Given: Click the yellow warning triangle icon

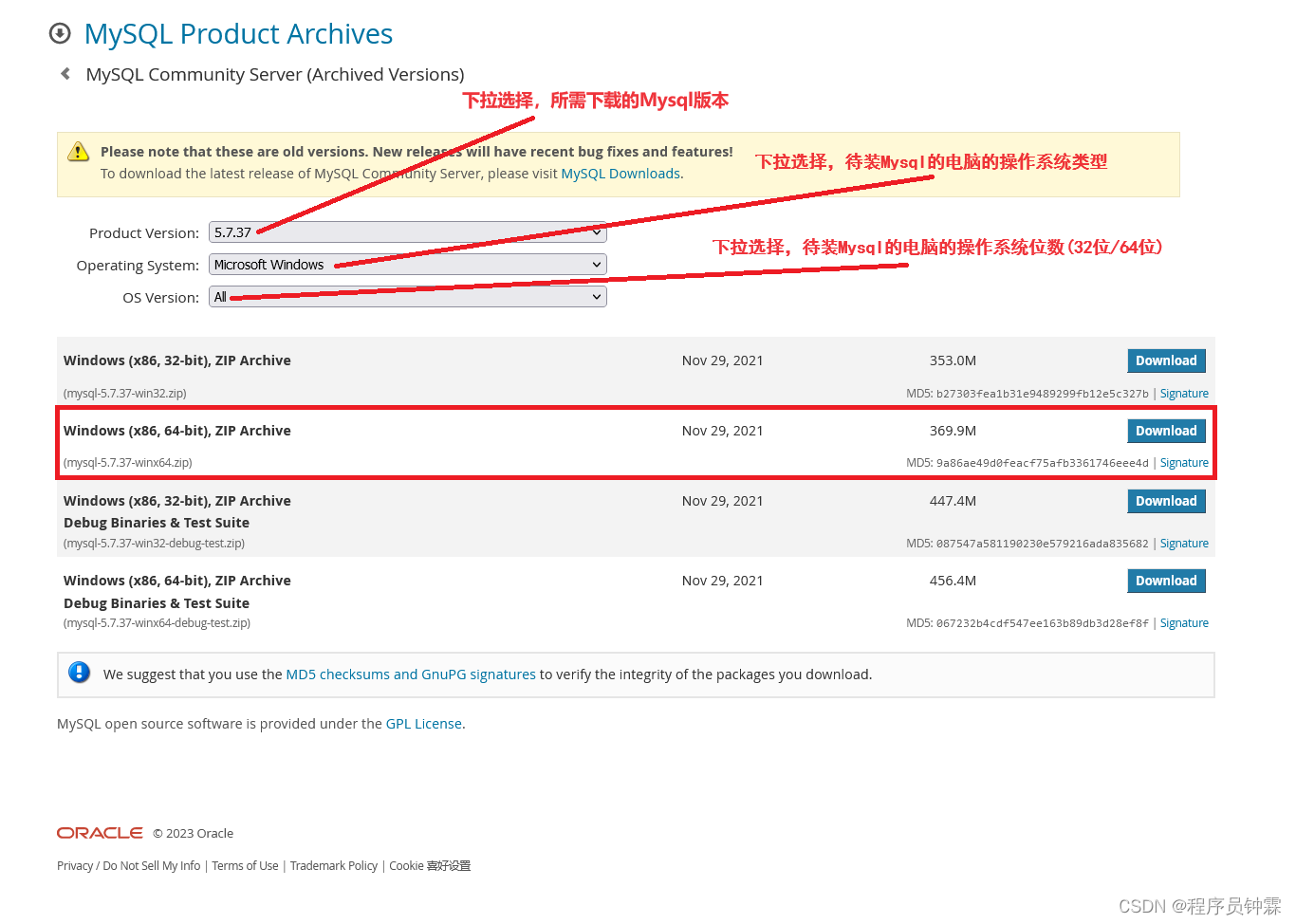Looking at the screenshot, I should 78,152.
